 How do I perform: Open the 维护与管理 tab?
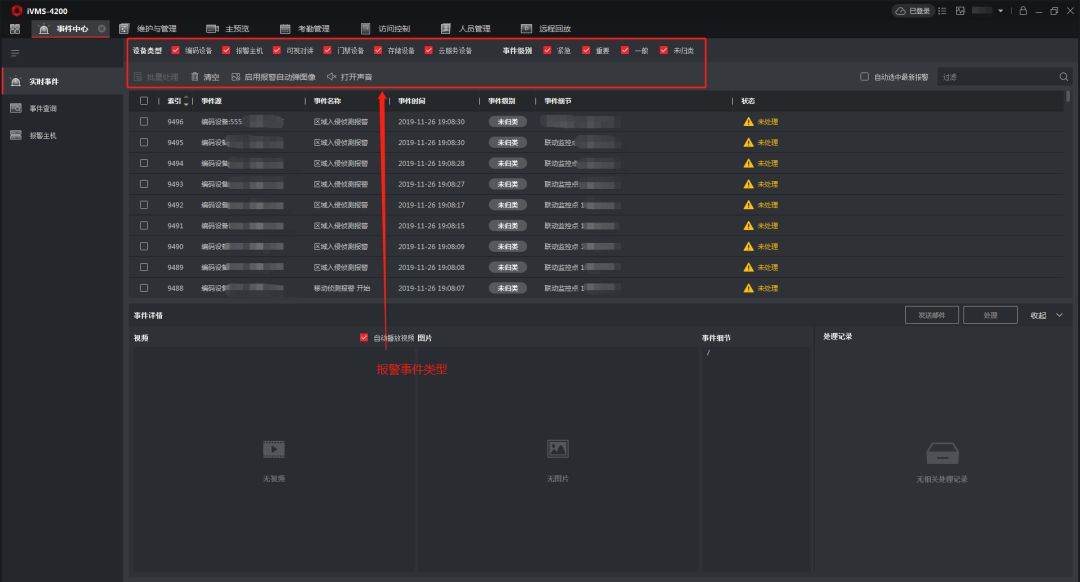[148, 29]
